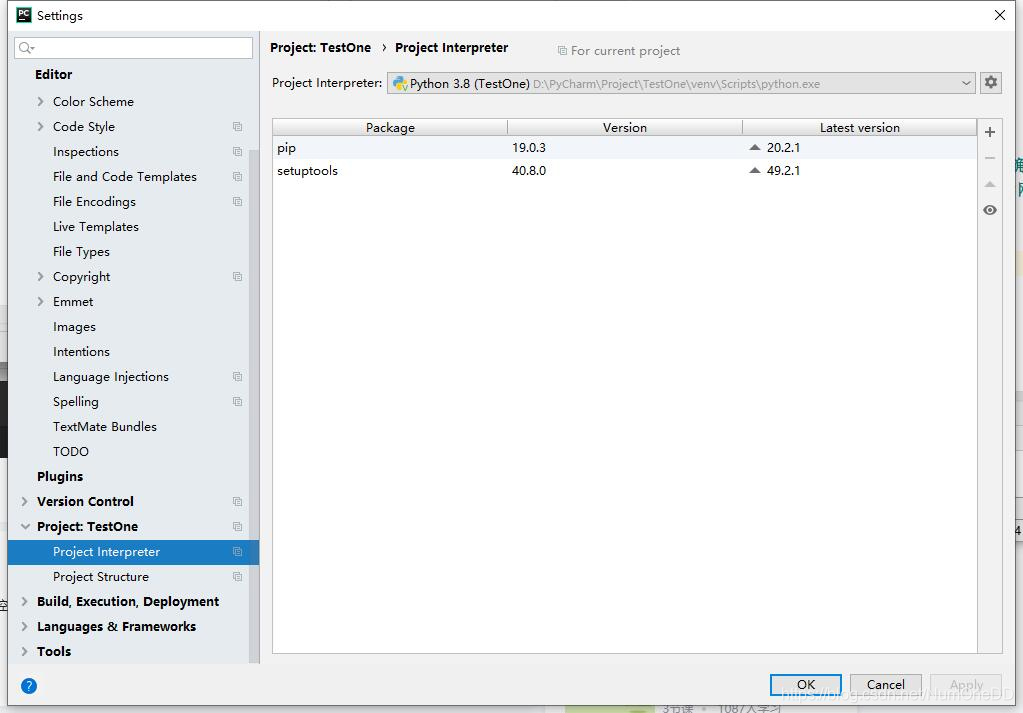Image resolution: width=1023 pixels, height=713 pixels.
Task: Click the project-level icon beside Inspections
Action: [237, 151]
